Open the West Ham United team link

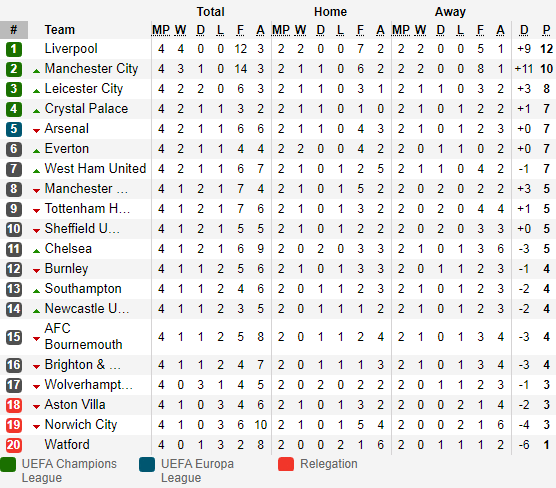[95, 168]
